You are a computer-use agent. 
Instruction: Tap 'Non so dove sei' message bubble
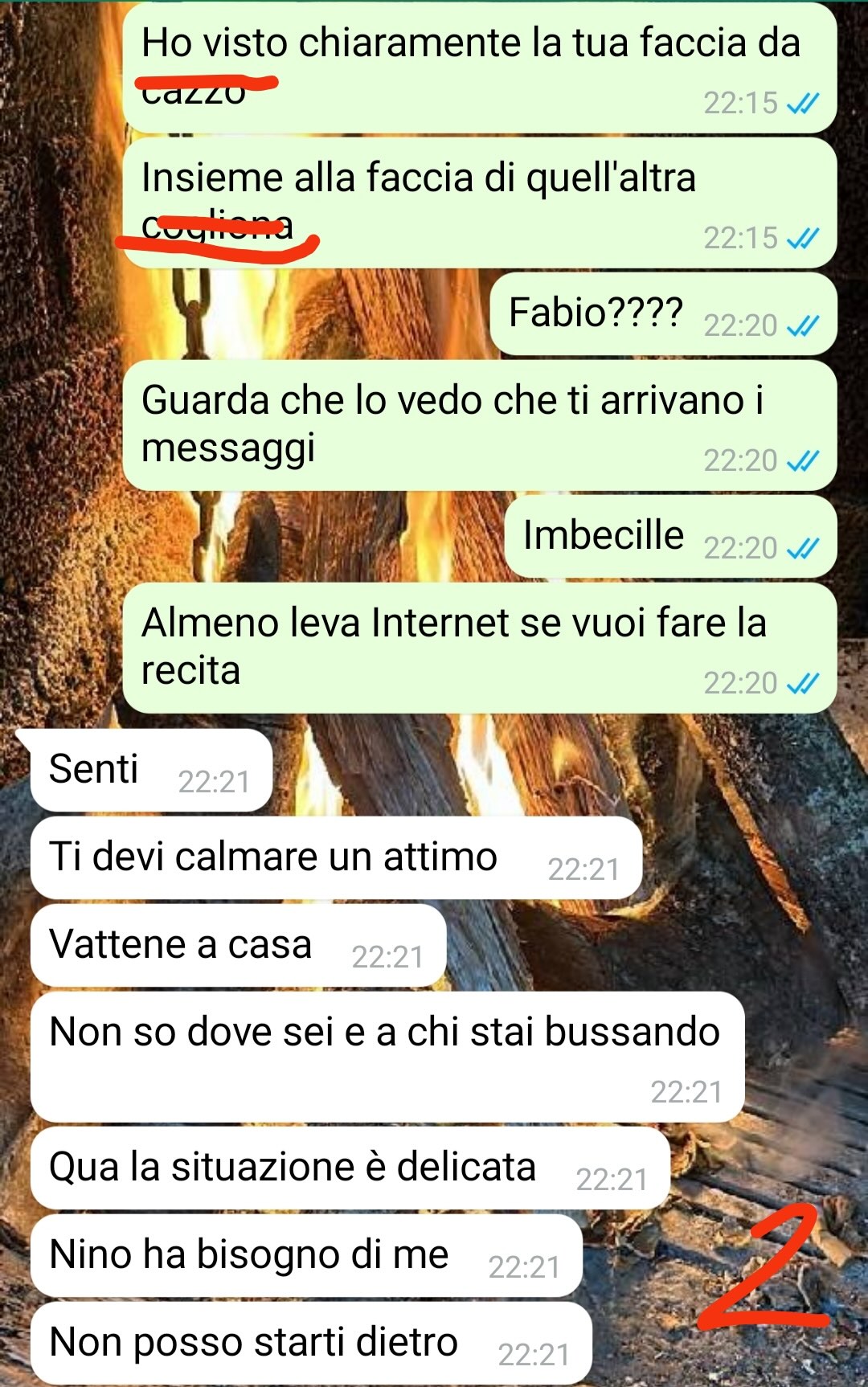tap(387, 1057)
